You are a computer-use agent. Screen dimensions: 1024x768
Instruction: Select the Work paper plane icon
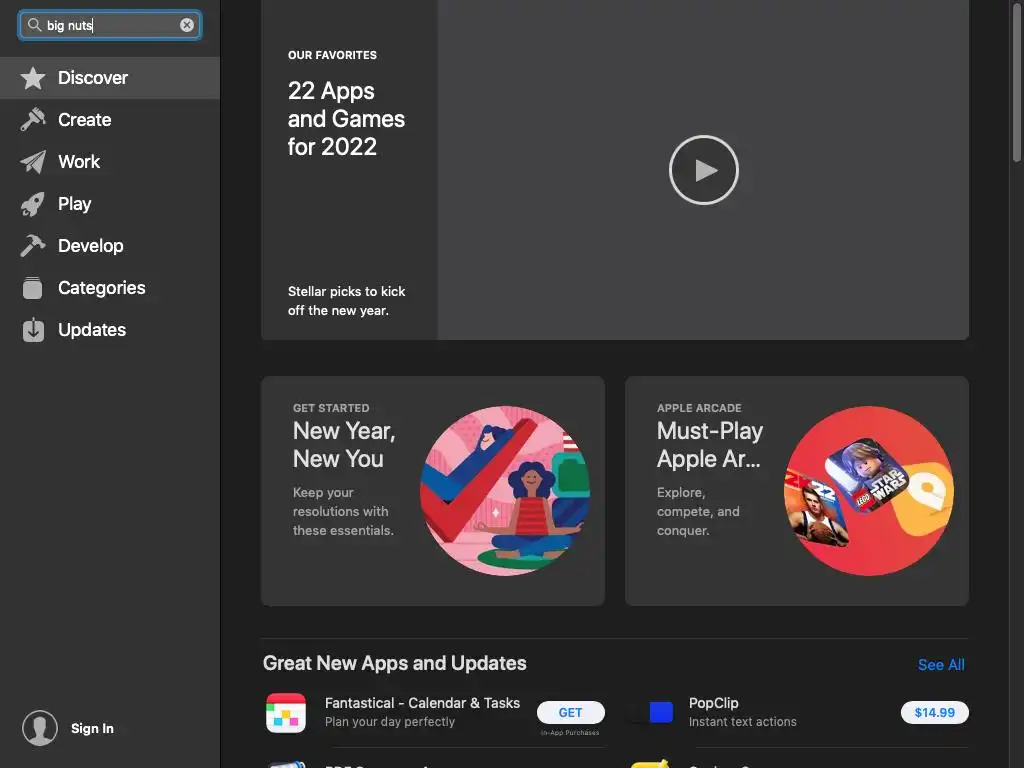point(33,162)
